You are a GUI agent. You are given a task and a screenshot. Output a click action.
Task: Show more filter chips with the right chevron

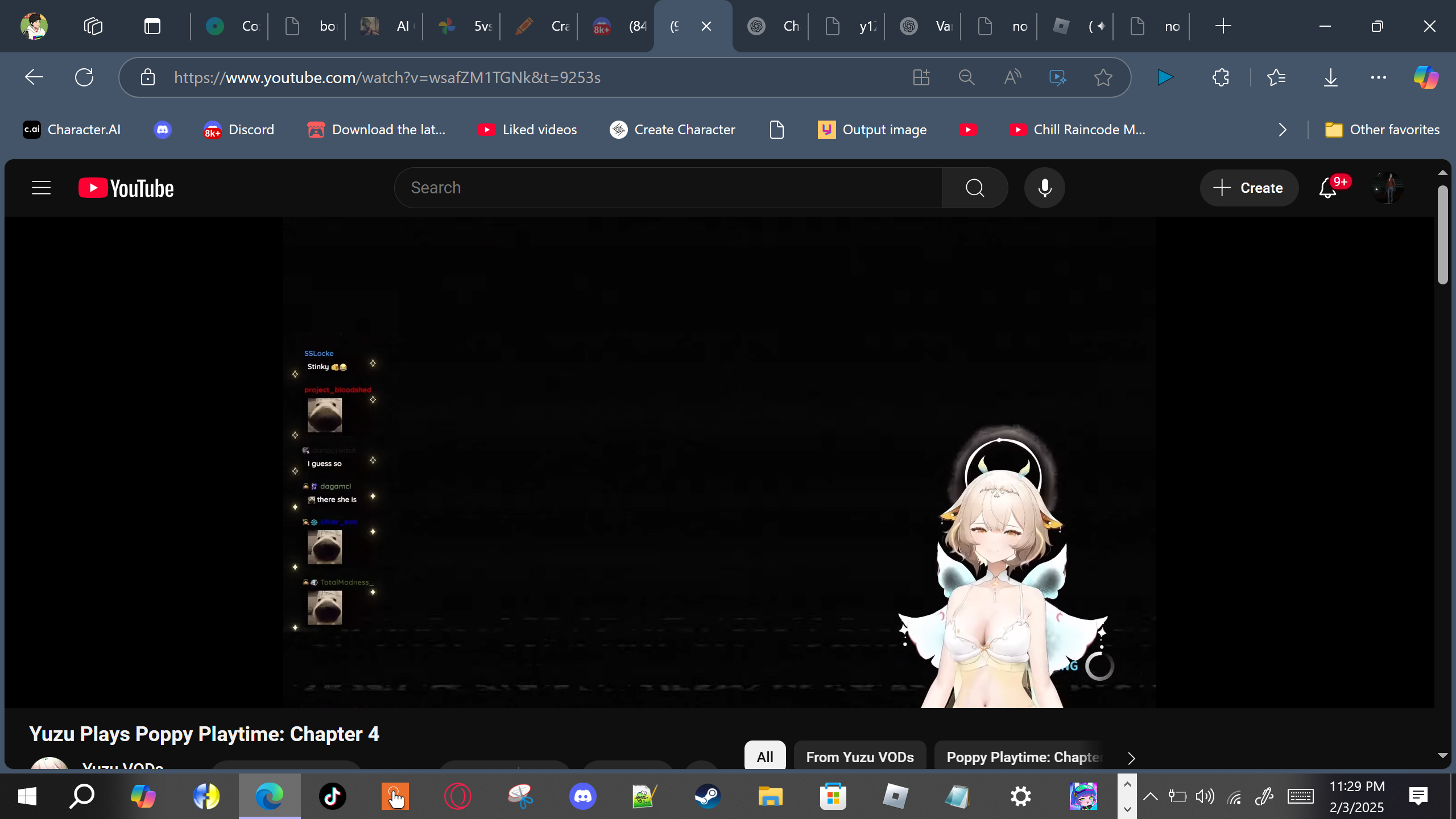point(1131,758)
